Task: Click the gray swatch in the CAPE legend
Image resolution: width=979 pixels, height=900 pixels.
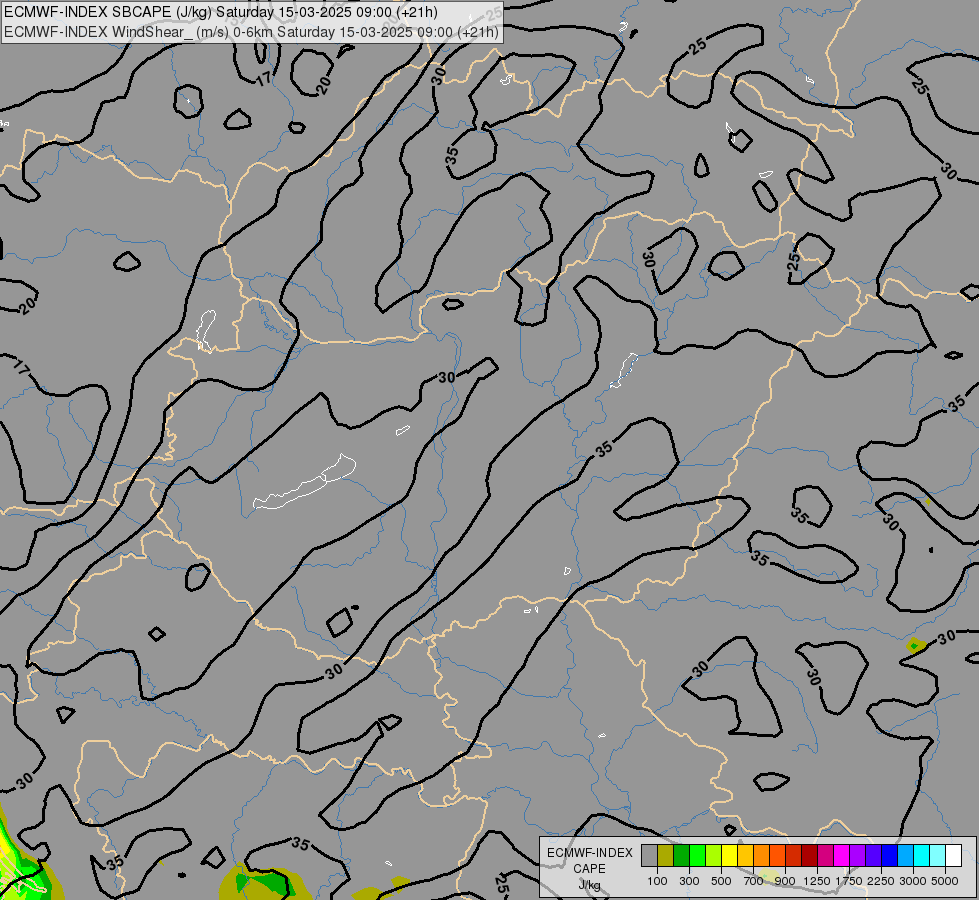Action: pyautogui.click(x=649, y=855)
